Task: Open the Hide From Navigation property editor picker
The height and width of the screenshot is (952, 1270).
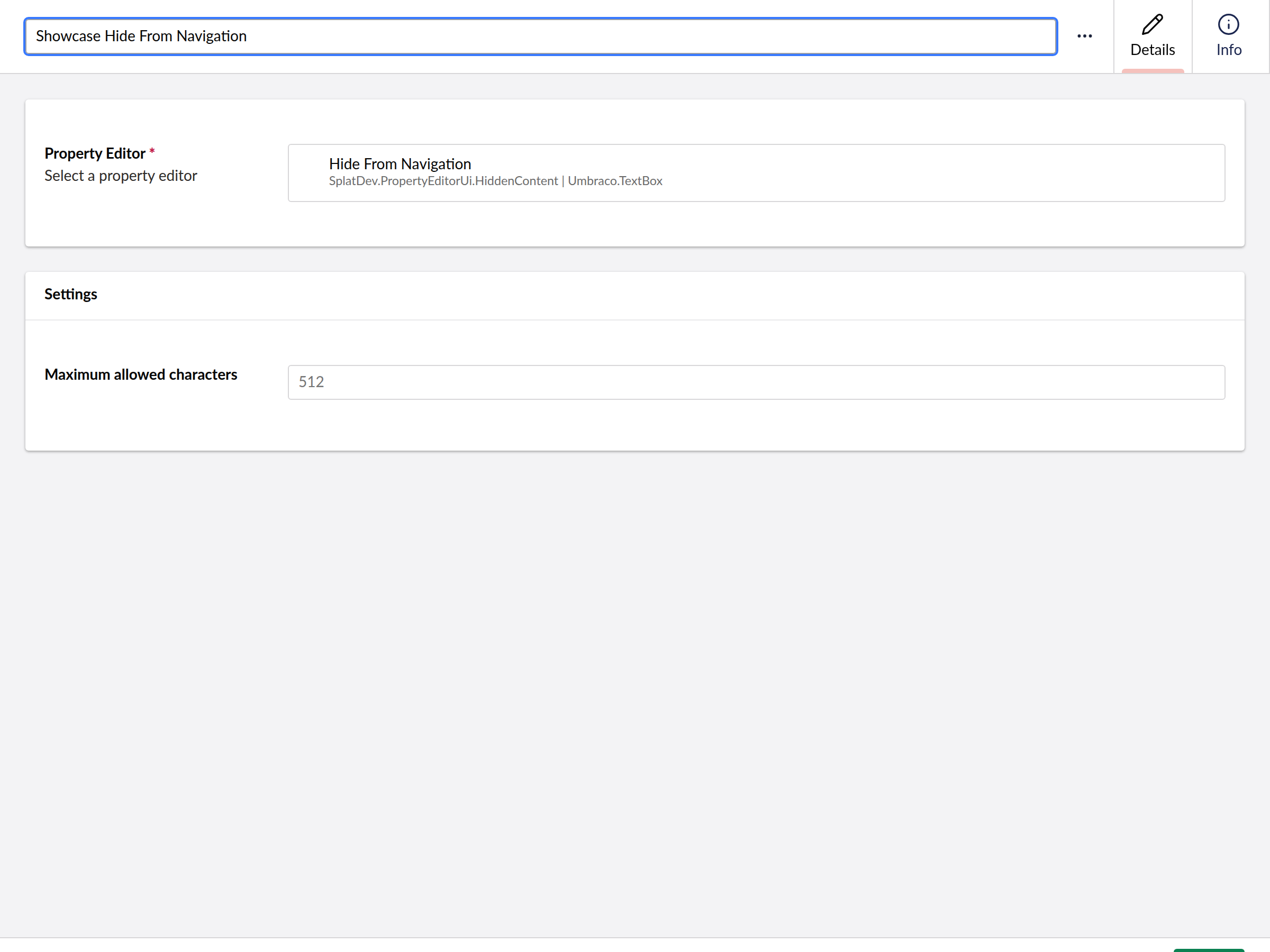Action: tap(756, 173)
